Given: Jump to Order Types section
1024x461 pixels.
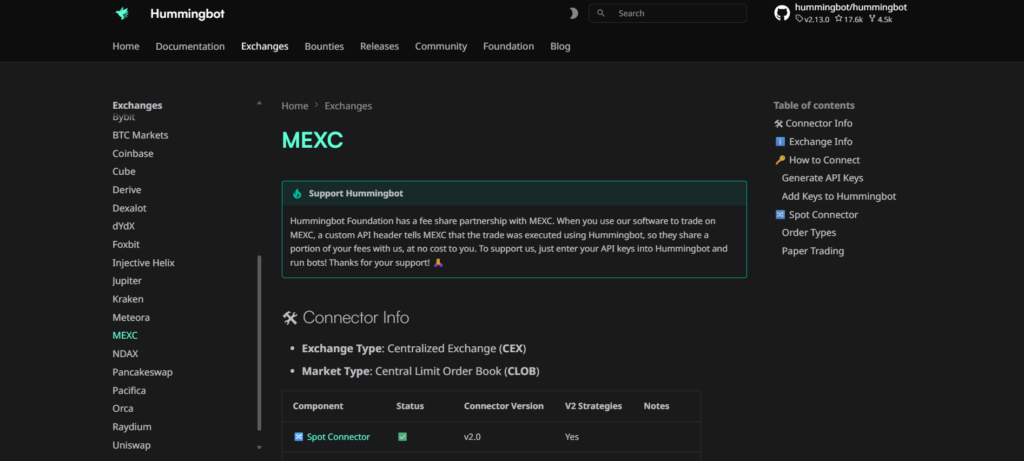Looking at the screenshot, I should coord(808,232).
